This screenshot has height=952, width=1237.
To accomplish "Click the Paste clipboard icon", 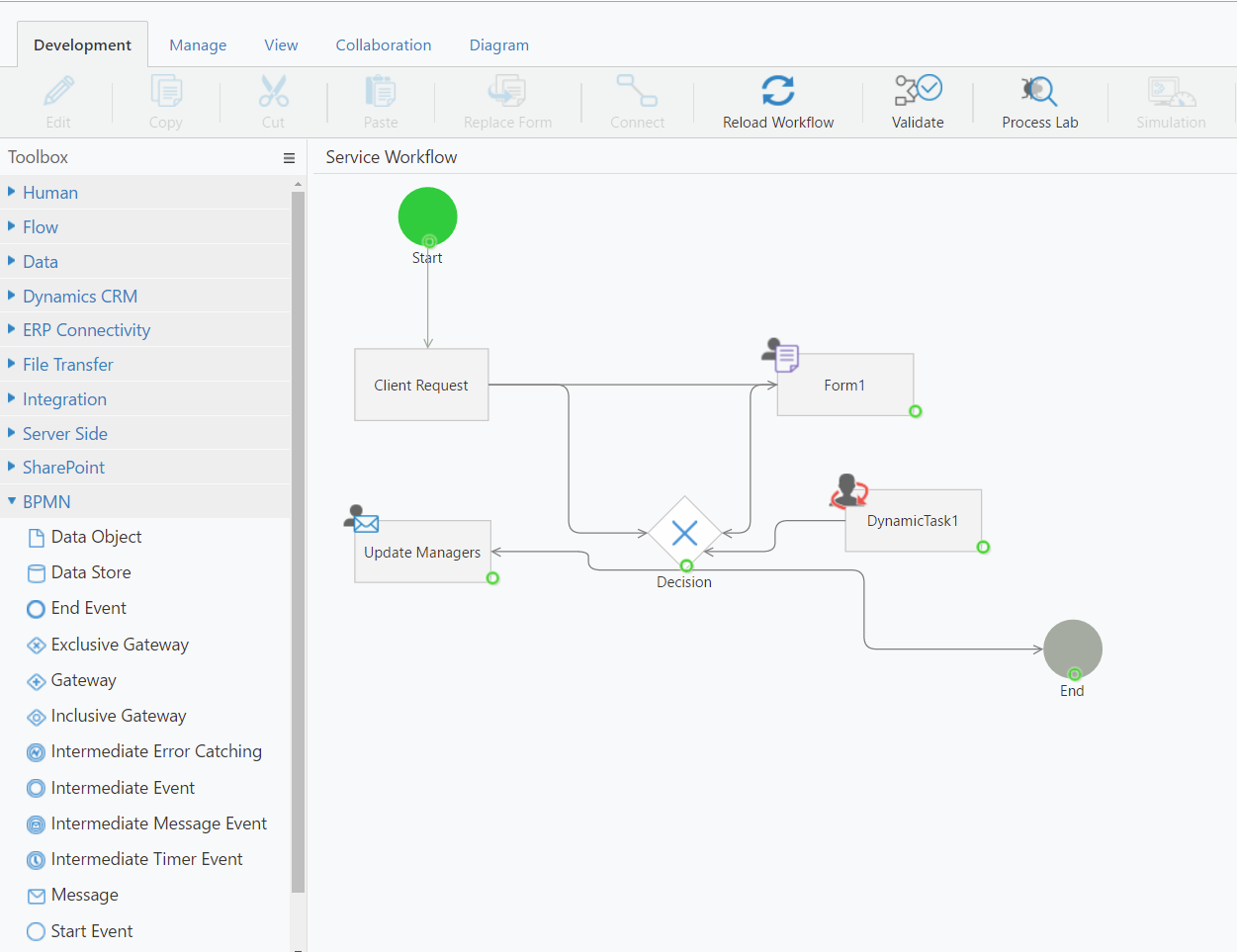I will click(x=381, y=91).
